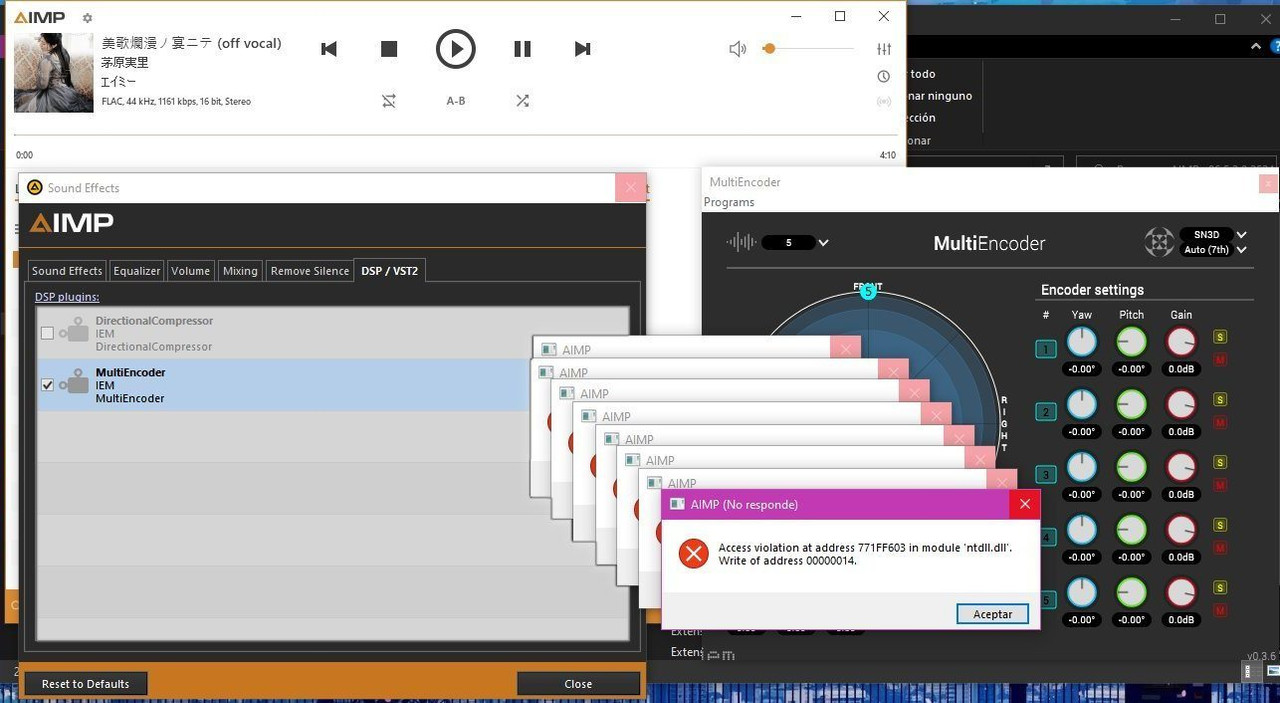The height and width of the screenshot is (703, 1280).
Task: Click the Ambisonics output icon
Action: pos(1159,242)
